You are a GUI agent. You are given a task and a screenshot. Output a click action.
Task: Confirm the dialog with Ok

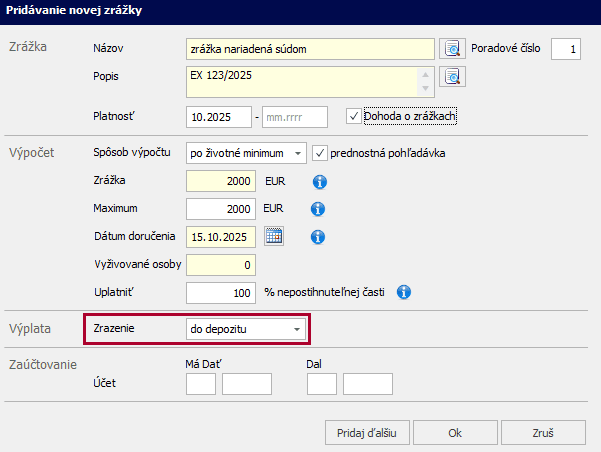(x=454, y=433)
